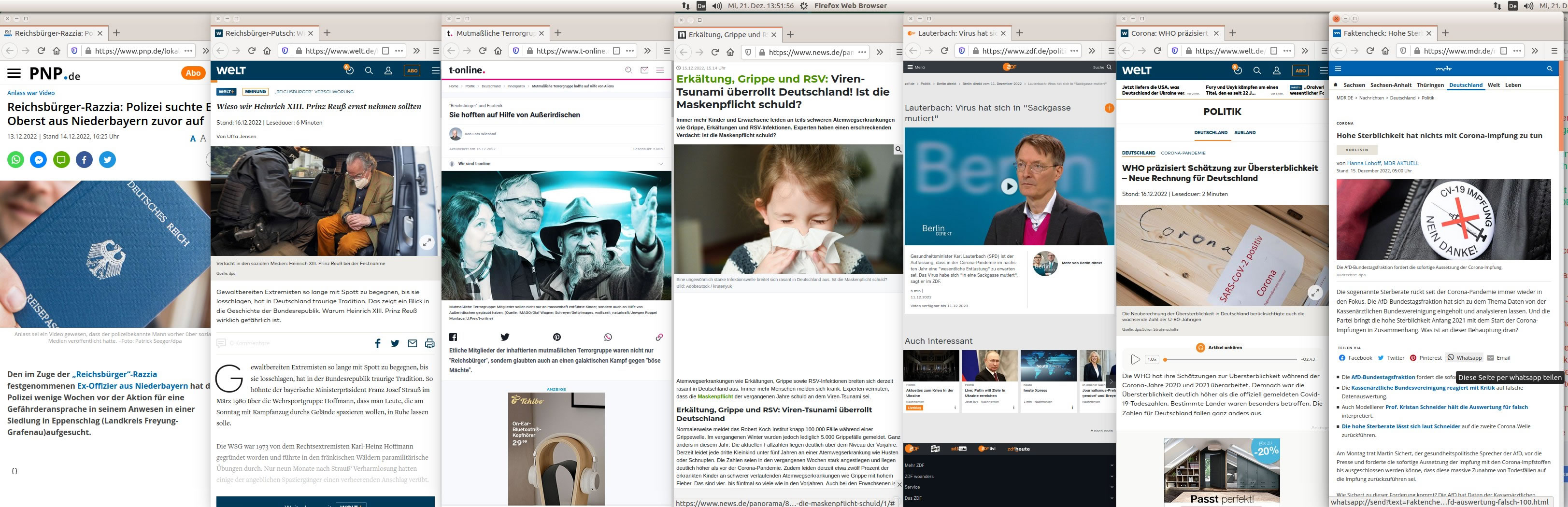Image resolution: width=1568 pixels, height=507 pixels.
Task: Toggle reader view in Reichsbürger-Putsch Welt window
Action: [385, 51]
